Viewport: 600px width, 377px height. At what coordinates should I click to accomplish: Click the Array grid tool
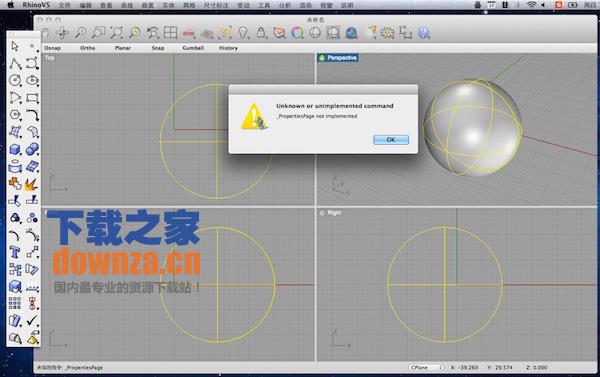tap(15, 304)
